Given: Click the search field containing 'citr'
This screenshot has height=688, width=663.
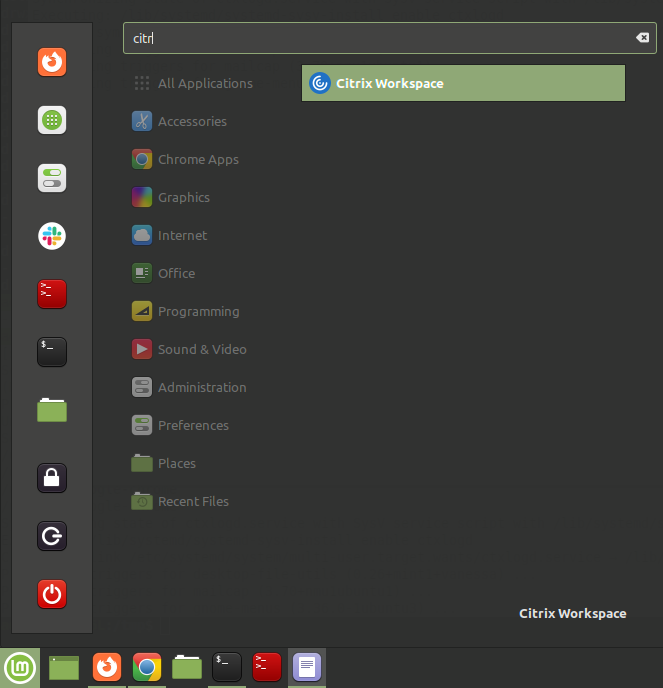Looking at the screenshot, I should pyautogui.click(x=390, y=38).
